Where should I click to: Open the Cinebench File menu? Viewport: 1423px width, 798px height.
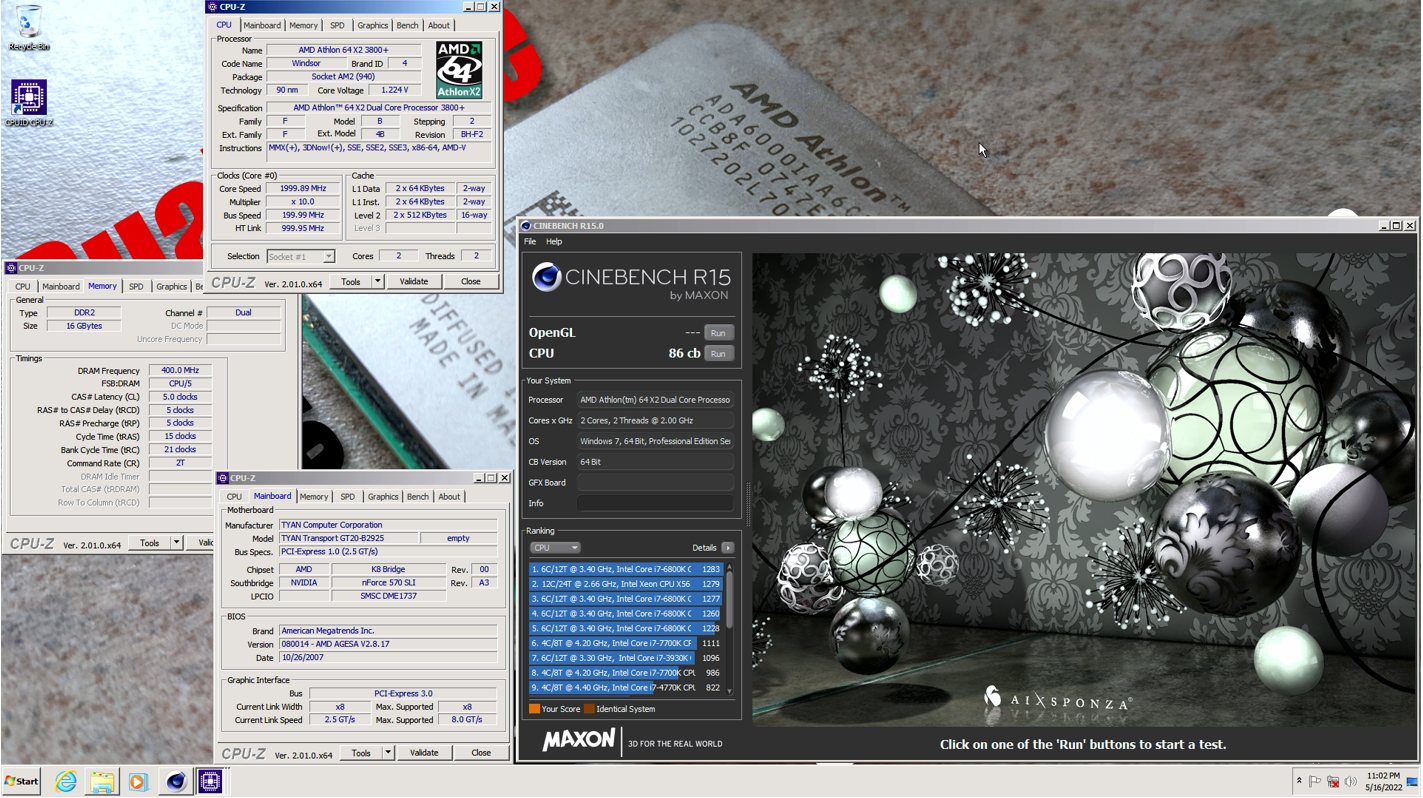530,242
